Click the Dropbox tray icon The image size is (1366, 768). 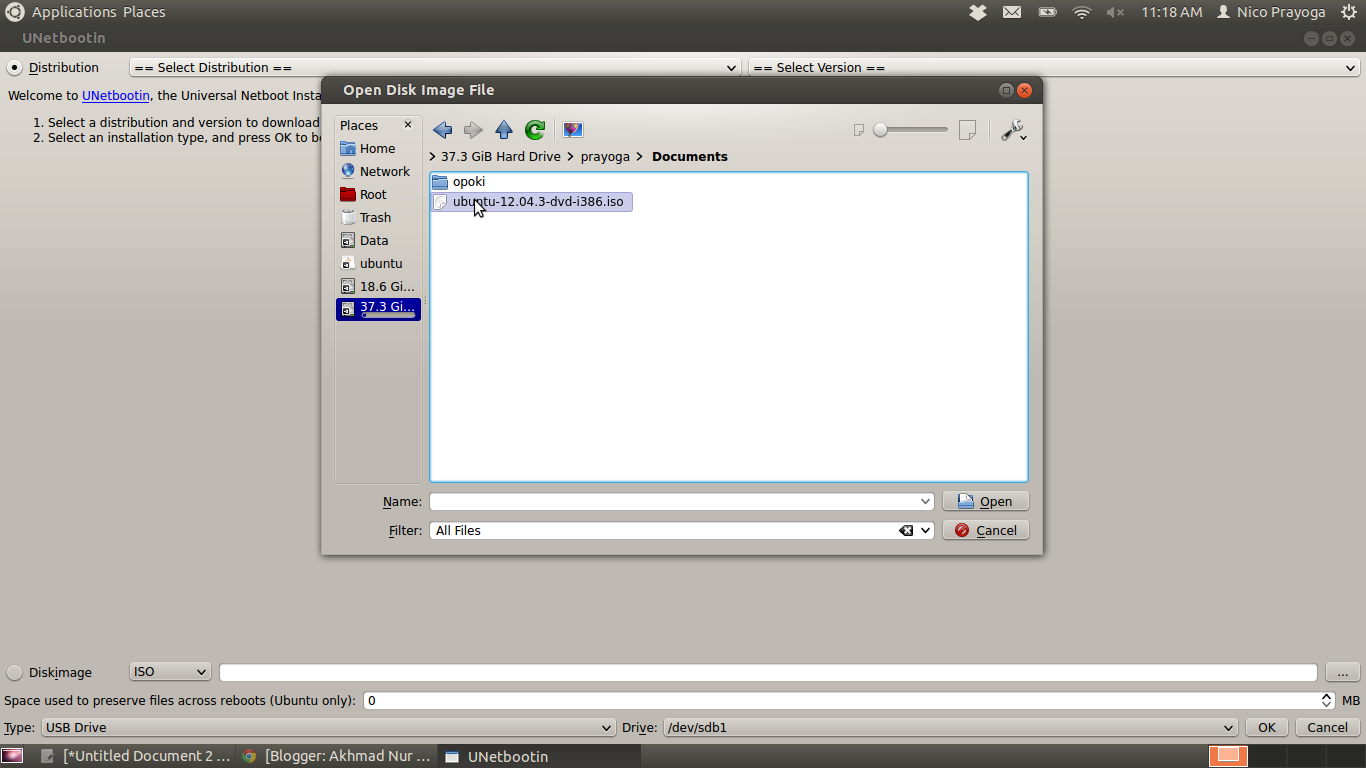point(978,12)
